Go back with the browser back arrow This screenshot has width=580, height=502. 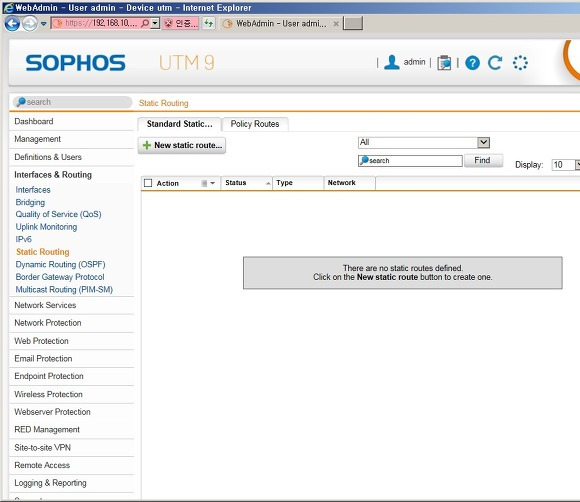12,24
